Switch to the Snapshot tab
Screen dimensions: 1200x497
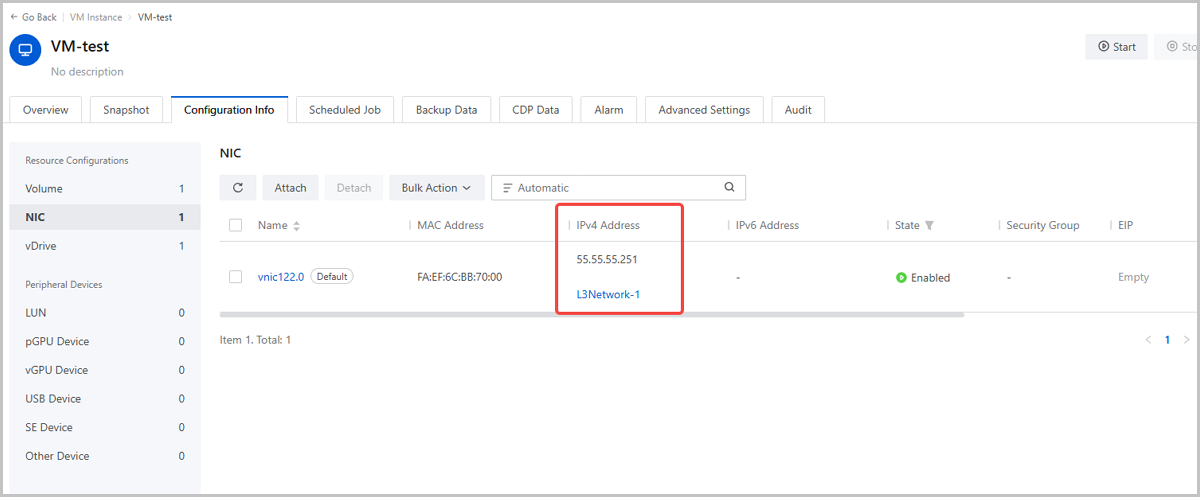point(126,110)
